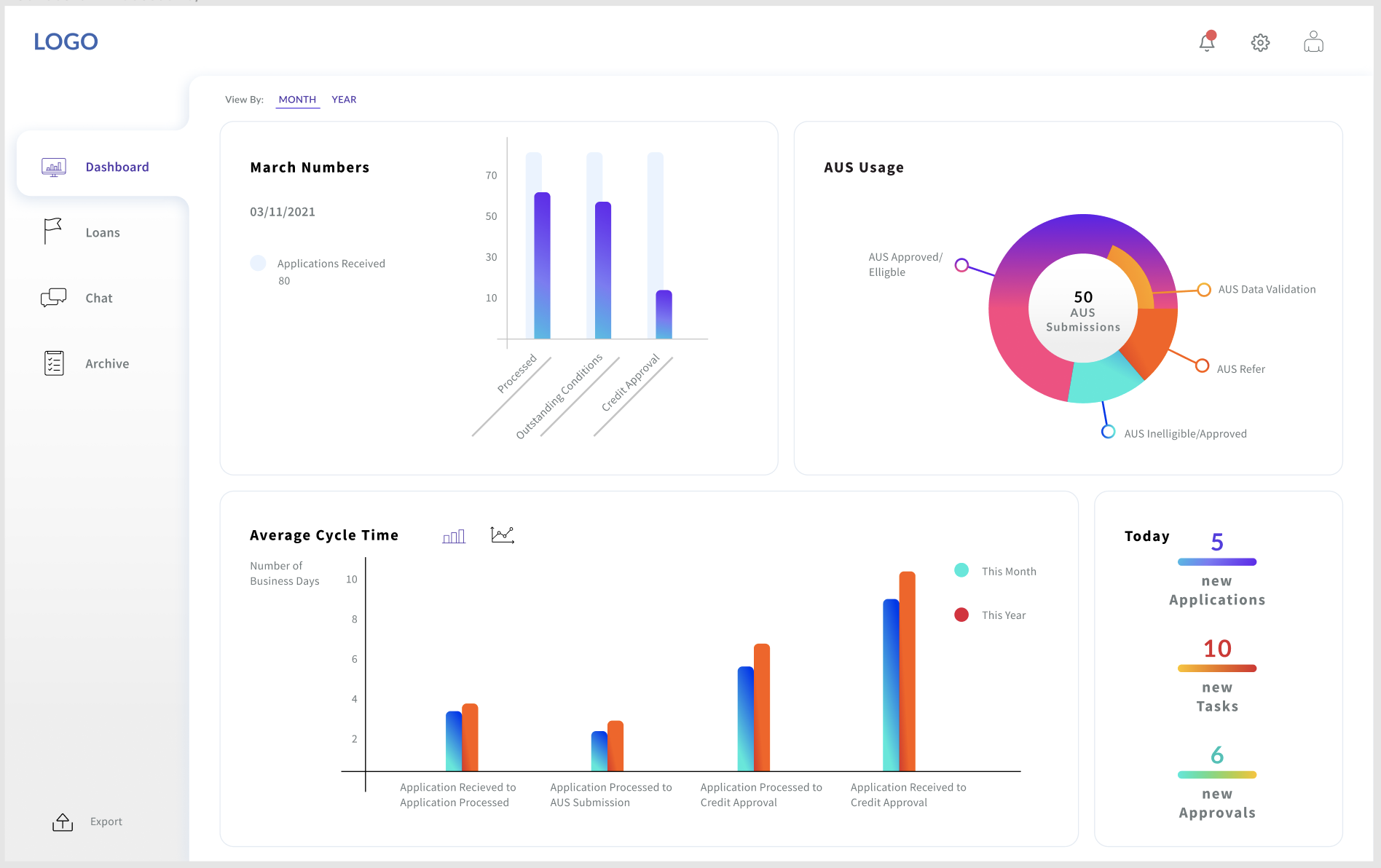Click the Loans flag icon
Image resolution: width=1381 pixels, height=868 pixels.
click(52, 231)
